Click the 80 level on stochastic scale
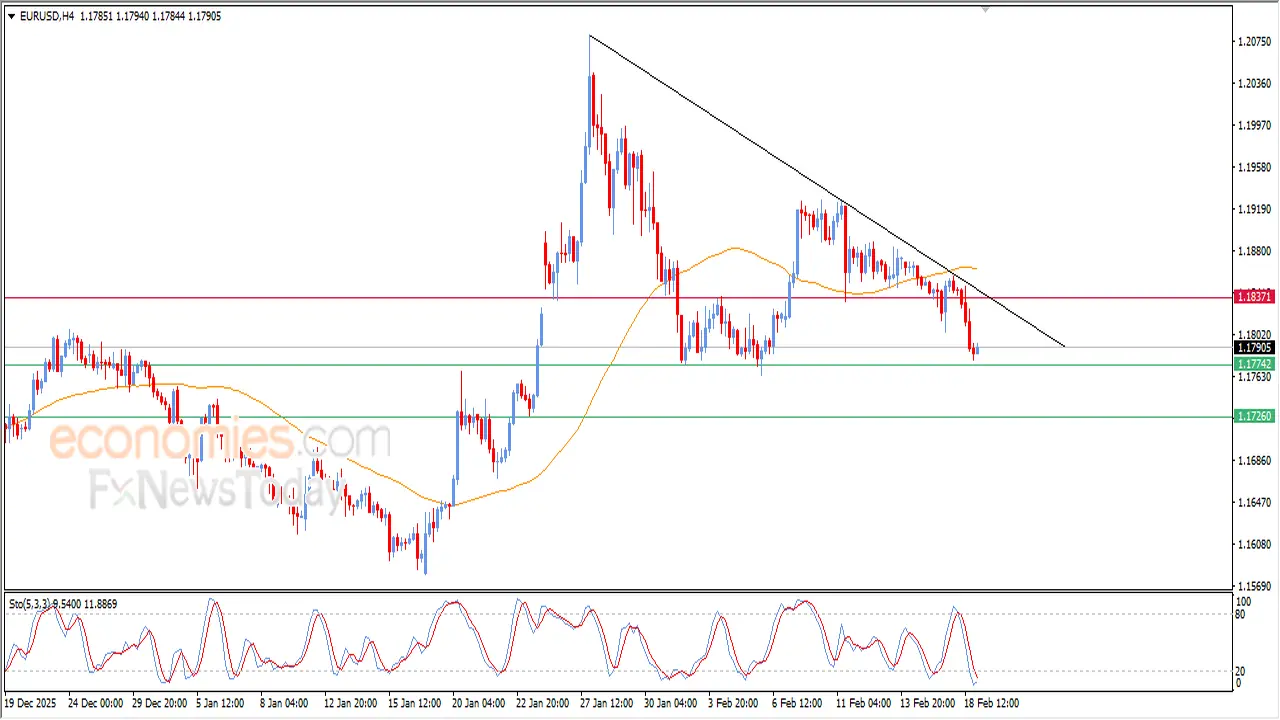 coord(1243,614)
